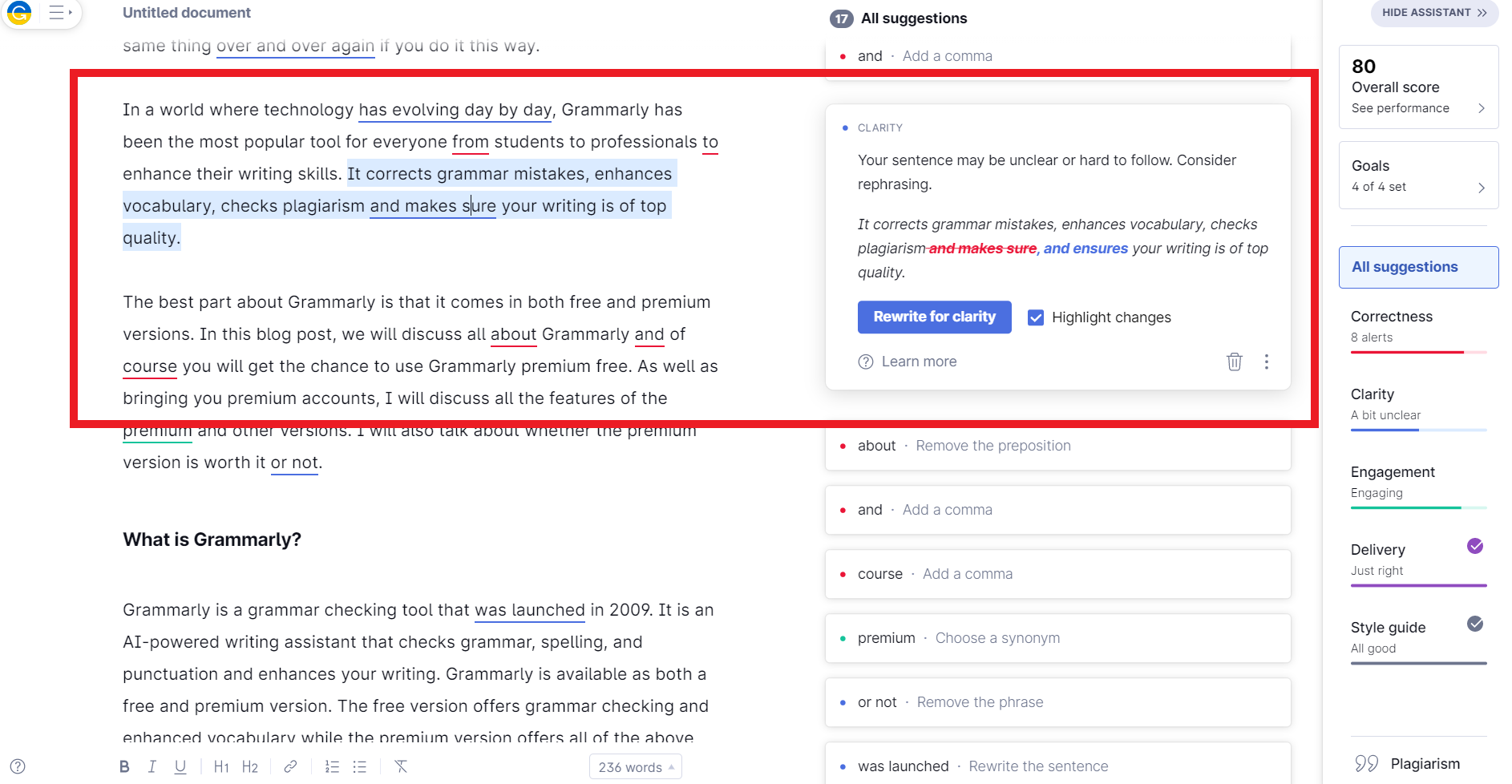Open Goals settings via the chevron
The width and height of the screenshot is (1512, 784).
[1482, 188]
